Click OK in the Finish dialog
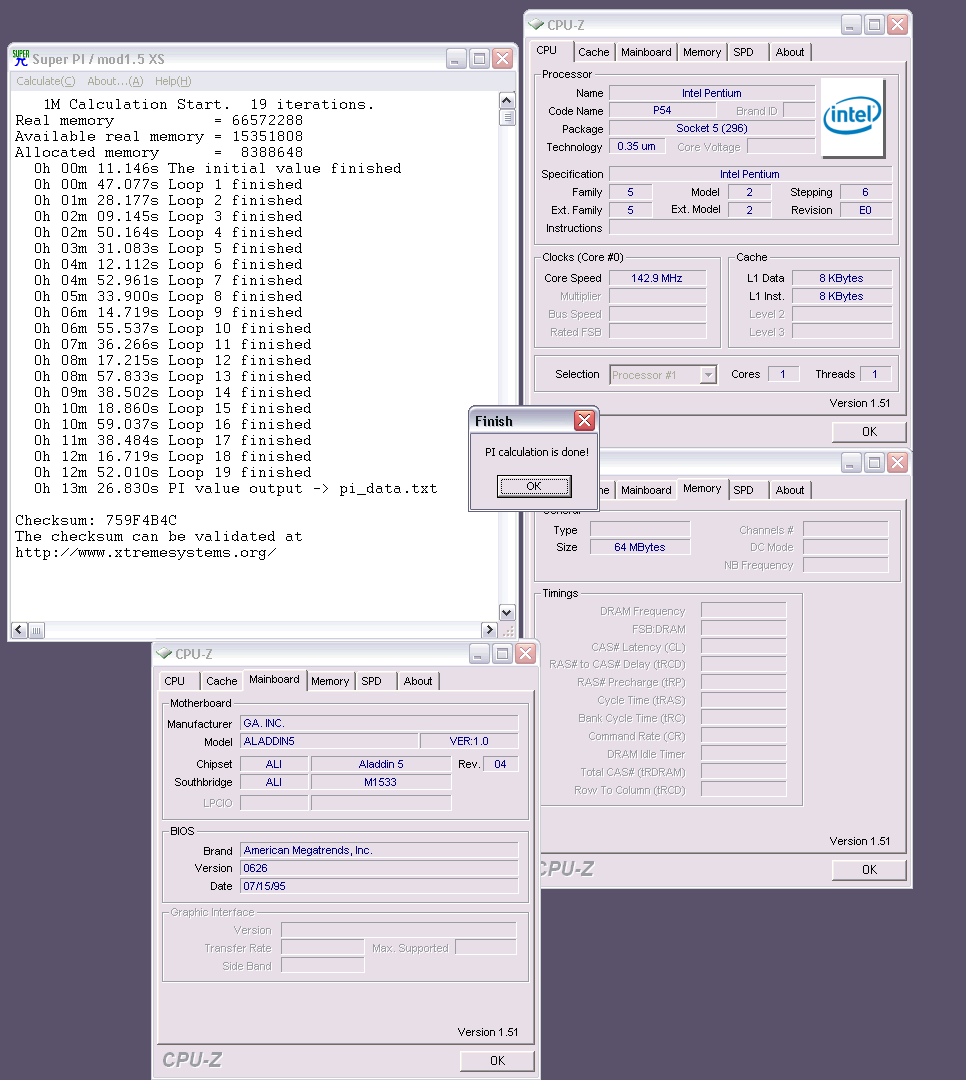The image size is (966, 1080). click(x=534, y=486)
